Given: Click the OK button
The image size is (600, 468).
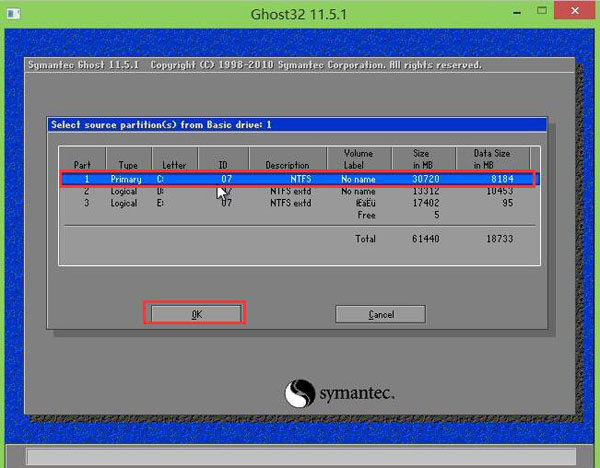Looking at the screenshot, I should click(196, 314).
